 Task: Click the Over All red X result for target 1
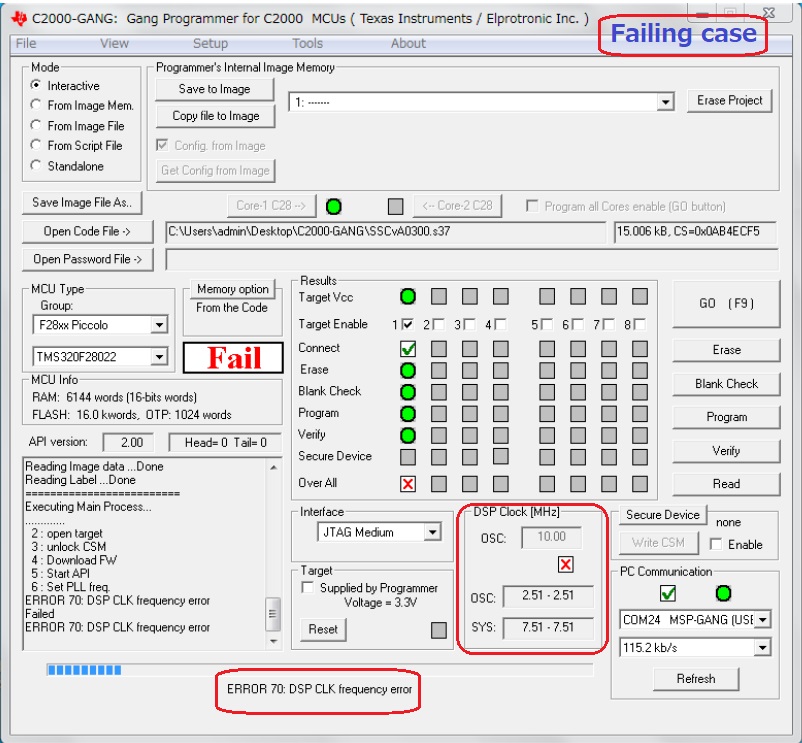pyautogui.click(x=408, y=484)
